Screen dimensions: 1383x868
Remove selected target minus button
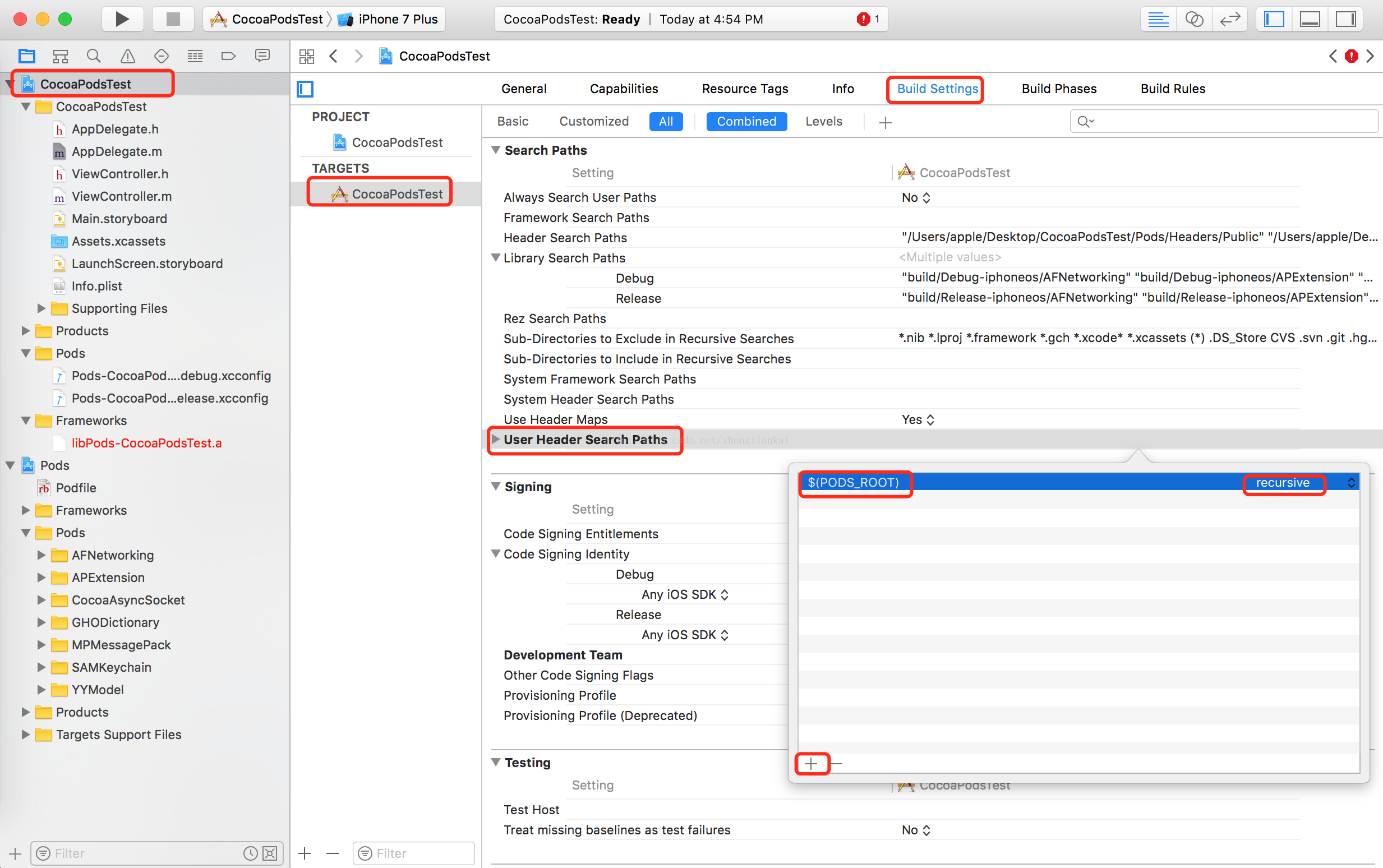(x=333, y=853)
